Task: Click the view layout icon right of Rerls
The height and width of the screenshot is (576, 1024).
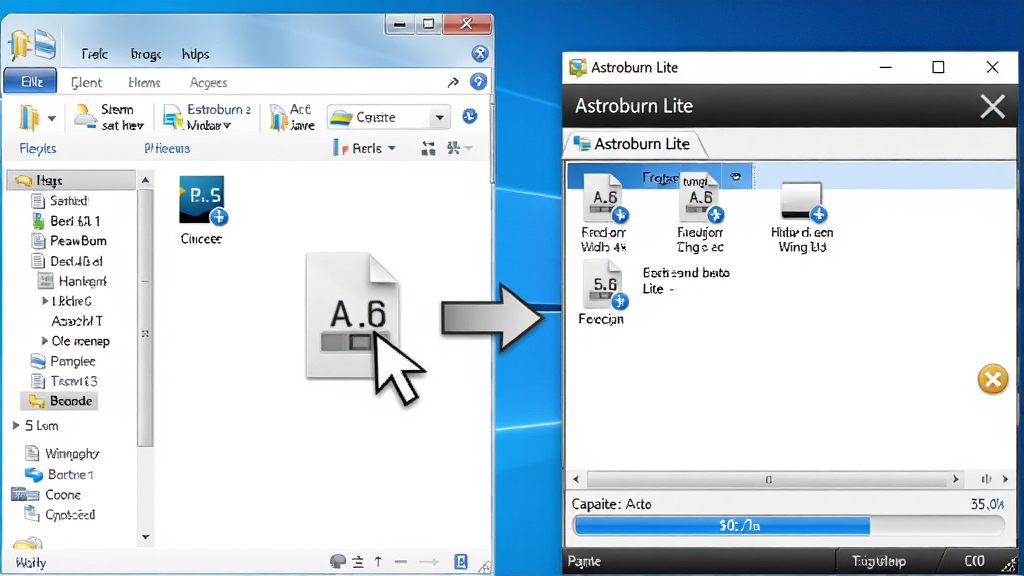Action: [x=428, y=149]
